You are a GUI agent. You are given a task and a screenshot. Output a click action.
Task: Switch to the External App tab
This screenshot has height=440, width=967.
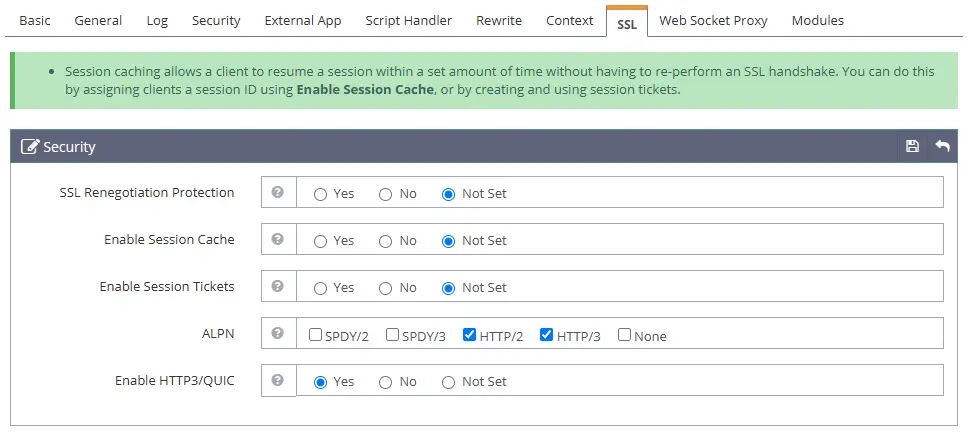point(303,20)
